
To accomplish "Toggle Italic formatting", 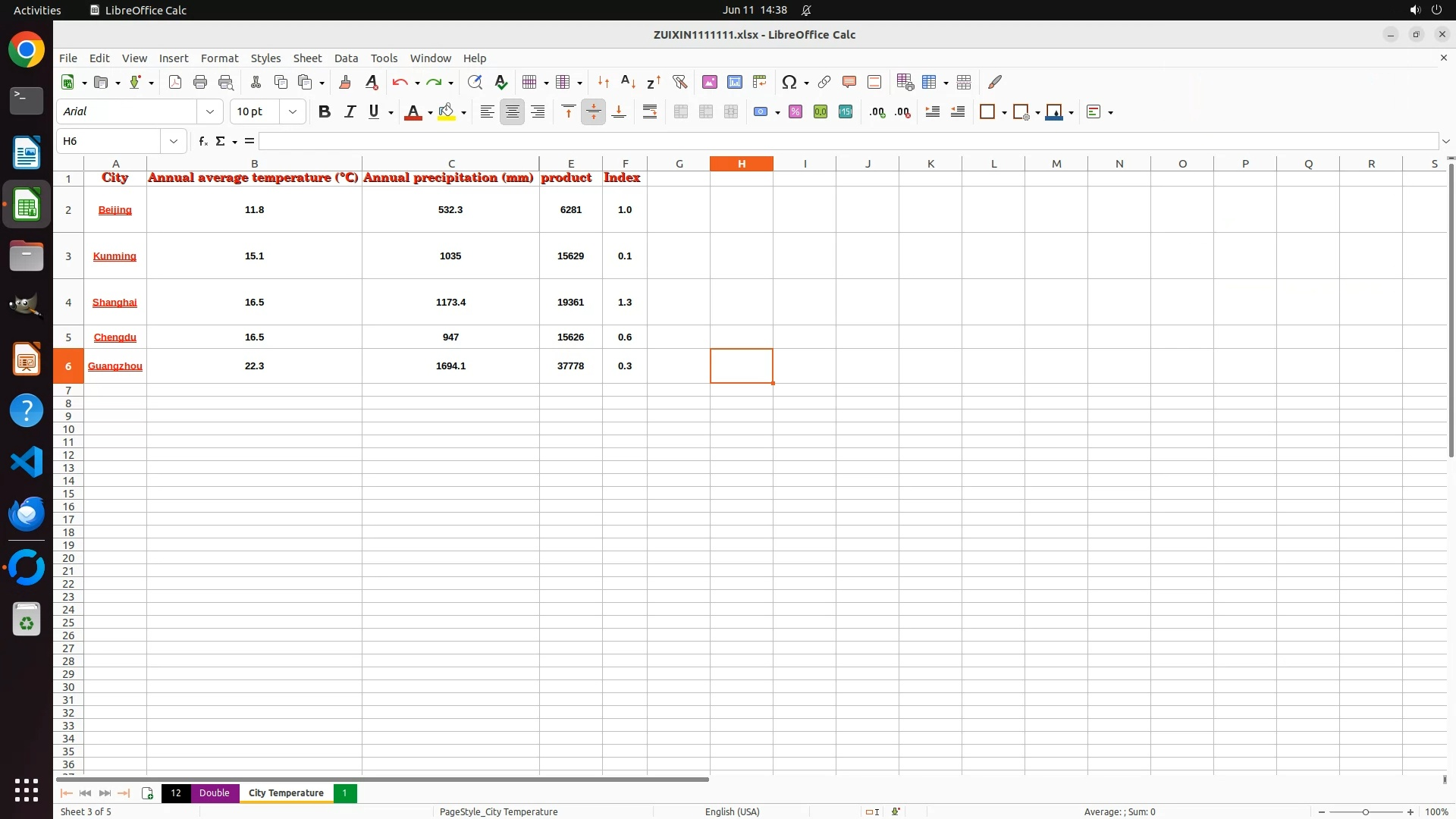I will coord(350,111).
